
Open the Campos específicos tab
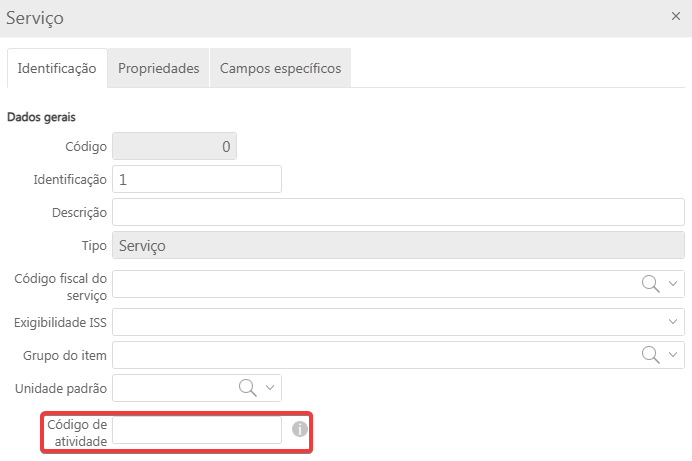click(280, 69)
